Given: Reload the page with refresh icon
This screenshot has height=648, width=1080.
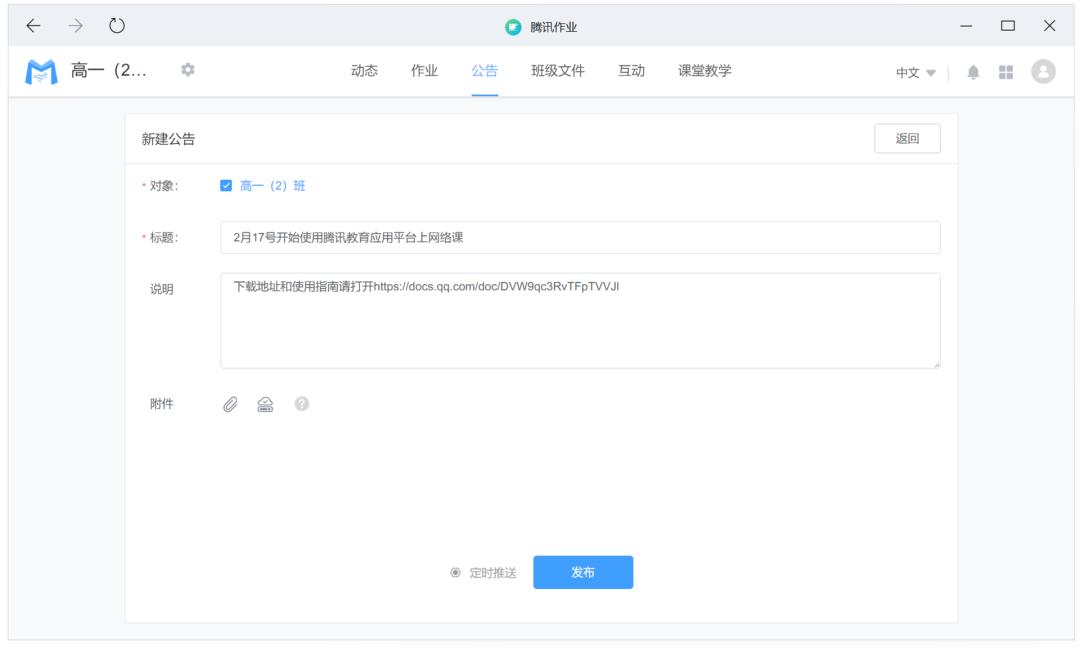Looking at the screenshot, I should coord(117,26).
